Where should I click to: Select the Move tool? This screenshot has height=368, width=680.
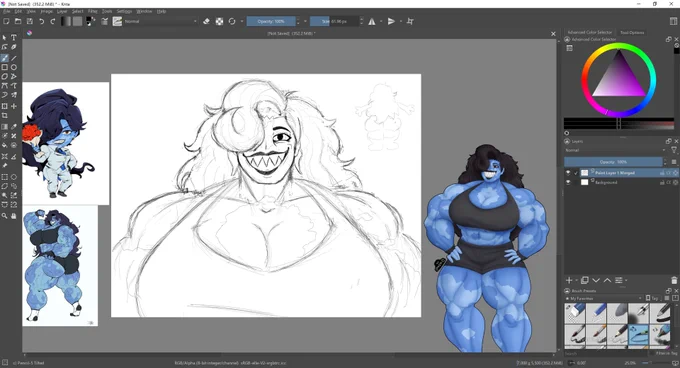click(x=14, y=106)
